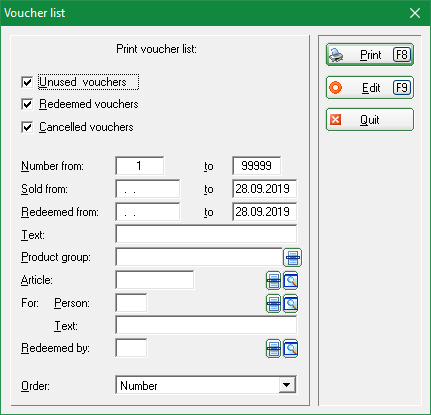Focus the Number from field
The height and width of the screenshot is (415, 431).
[140, 166]
